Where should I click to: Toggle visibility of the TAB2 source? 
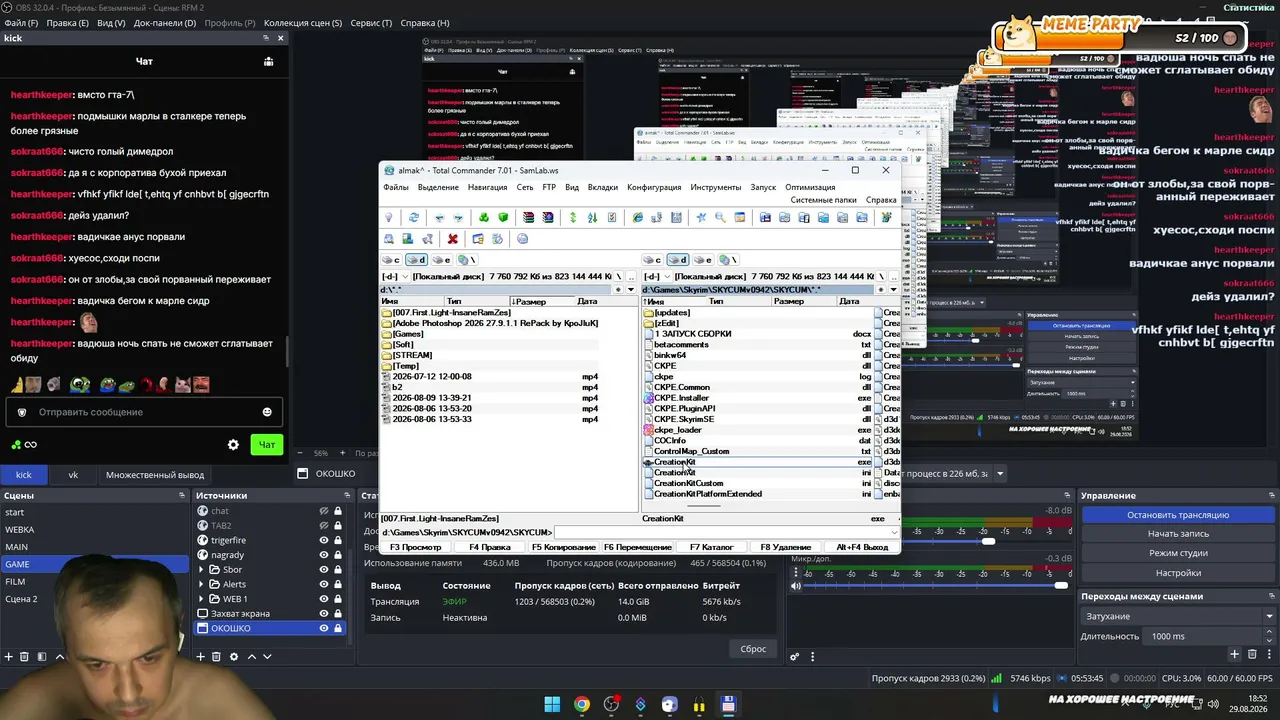pyautogui.click(x=324, y=525)
